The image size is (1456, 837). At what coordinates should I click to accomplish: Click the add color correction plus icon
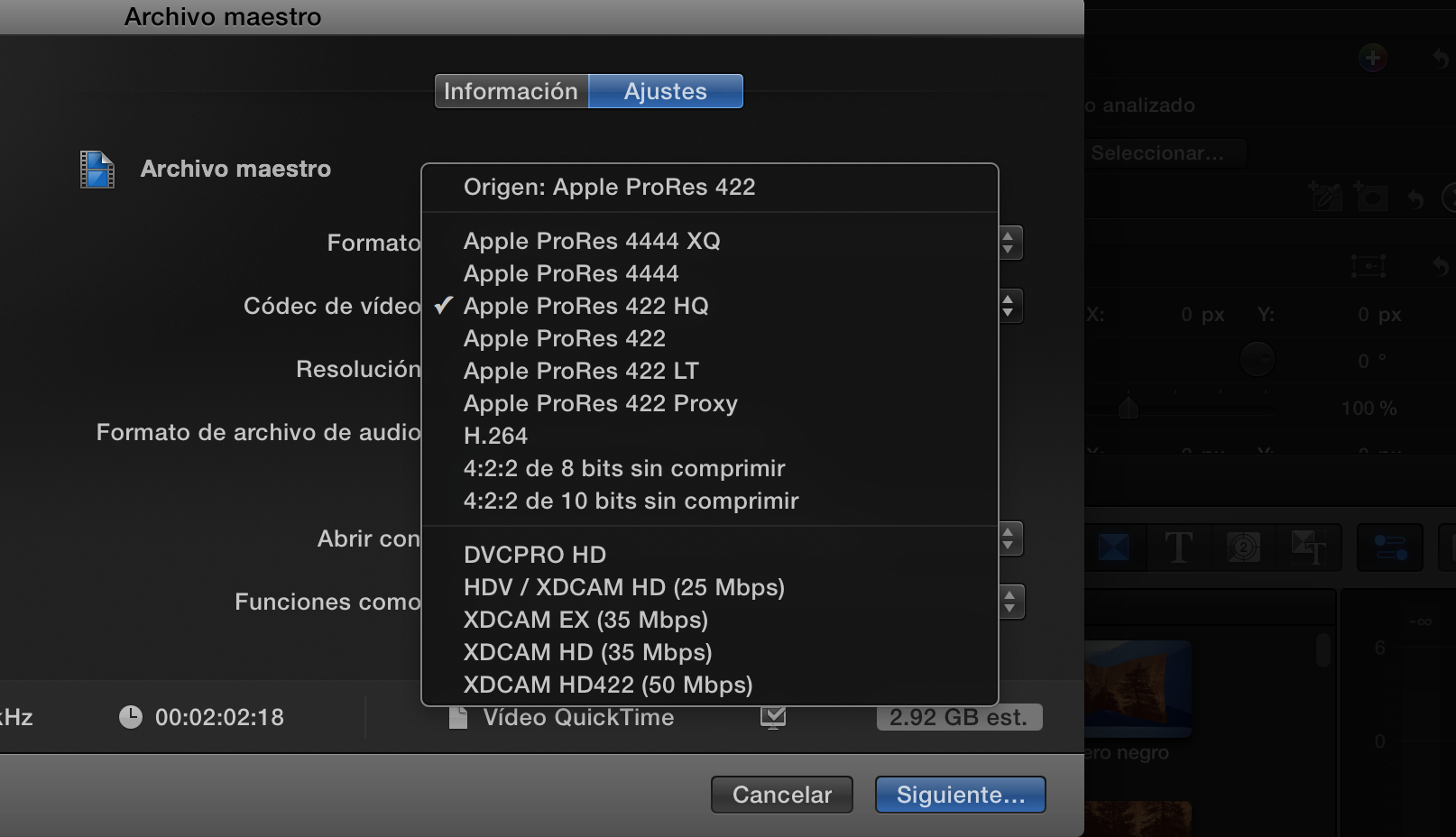pyautogui.click(x=1372, y=59)
